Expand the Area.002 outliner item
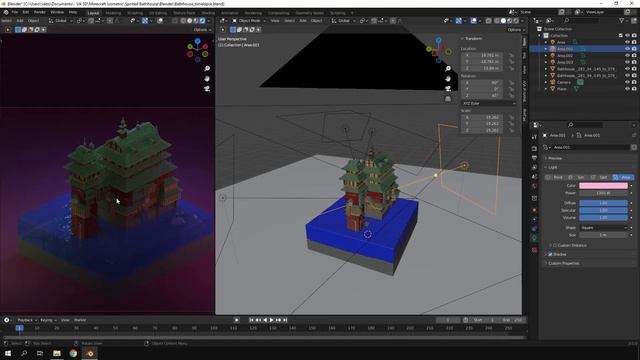640x360 pixels. (546, 56)
